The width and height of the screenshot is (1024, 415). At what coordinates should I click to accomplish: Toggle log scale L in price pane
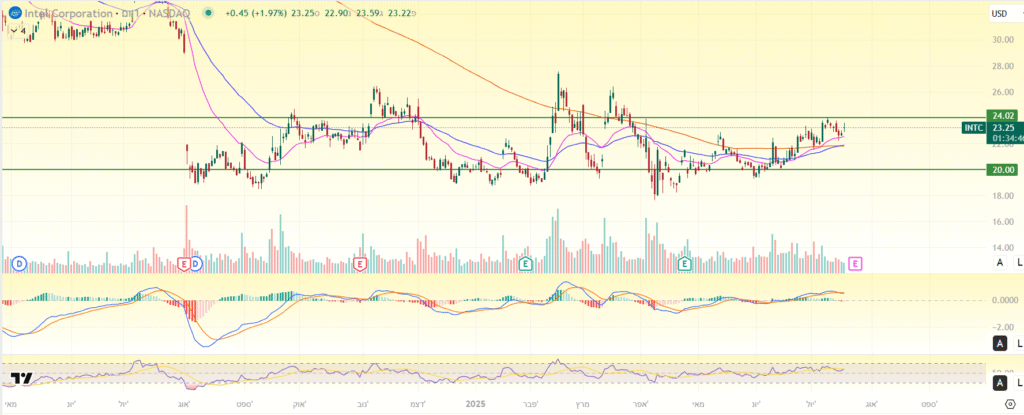pyautogui.click(x=1019, y=263)
